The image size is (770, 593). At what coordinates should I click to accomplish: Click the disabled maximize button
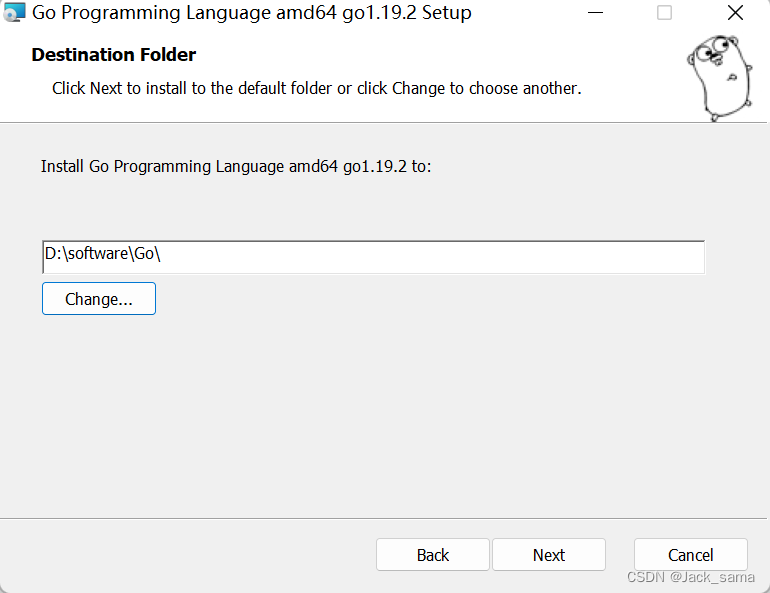[664, 12]
